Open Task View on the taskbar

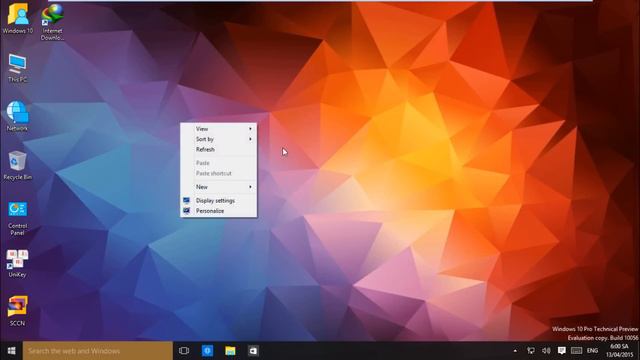click(184, 351)
